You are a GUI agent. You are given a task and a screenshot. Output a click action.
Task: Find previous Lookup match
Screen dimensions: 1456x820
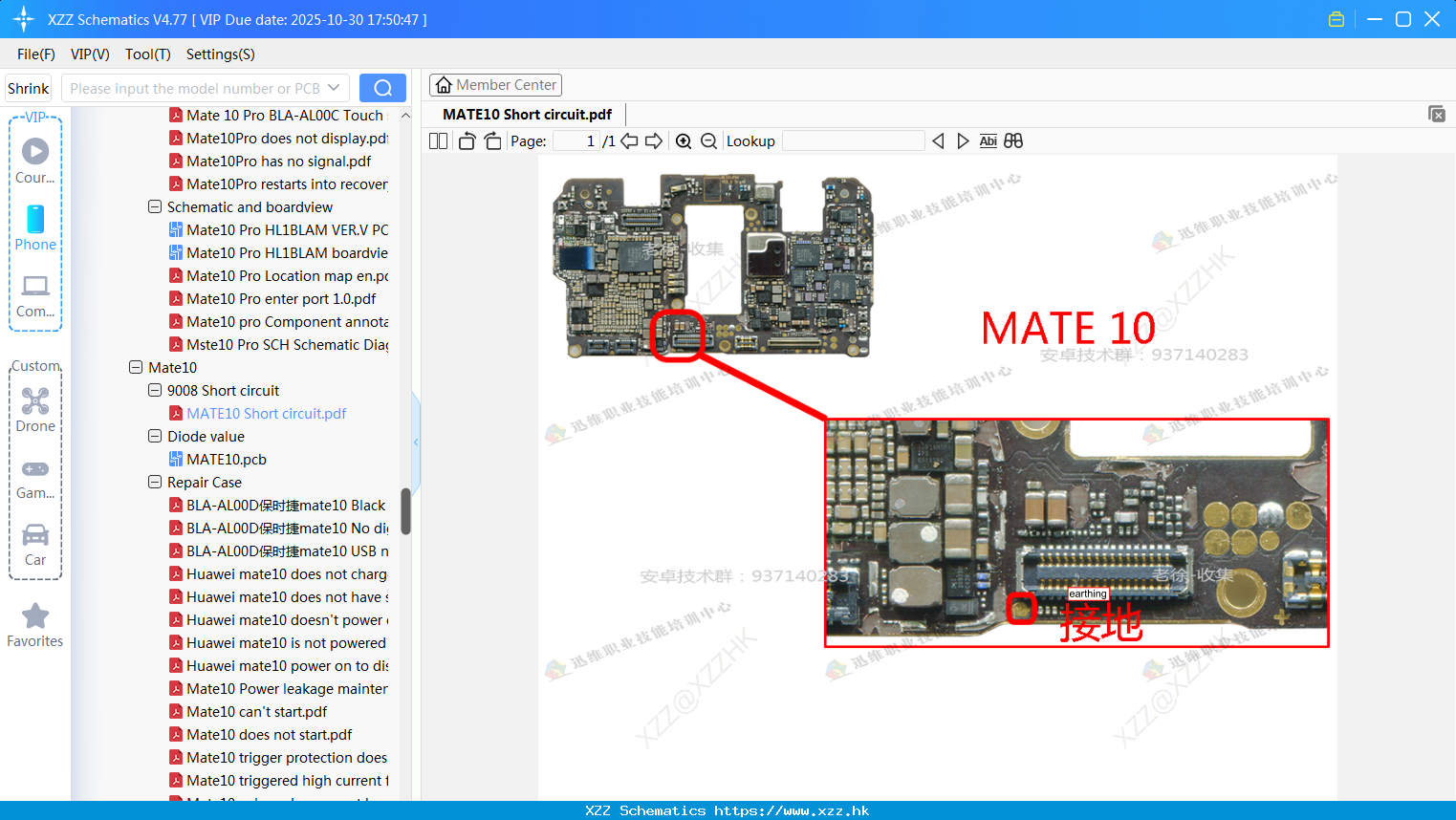[x=938, y=141]
